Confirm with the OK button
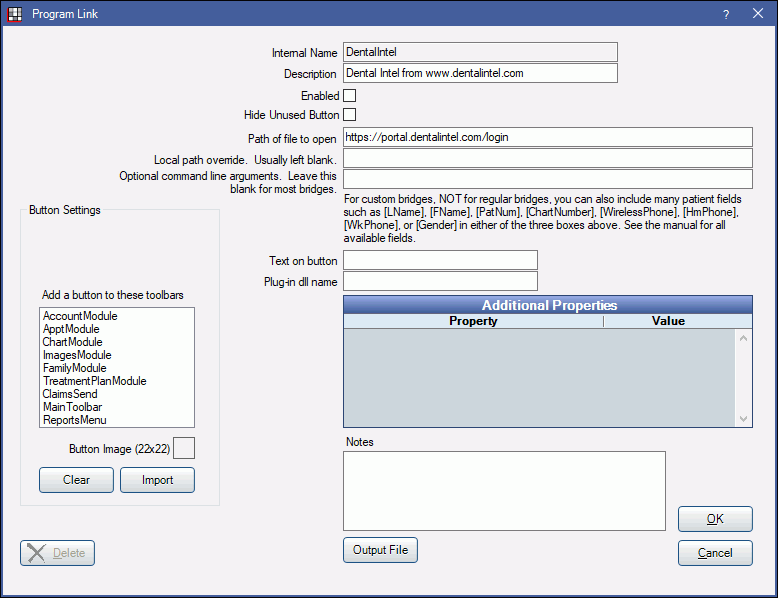778x598 pixels. pos(715,519)
